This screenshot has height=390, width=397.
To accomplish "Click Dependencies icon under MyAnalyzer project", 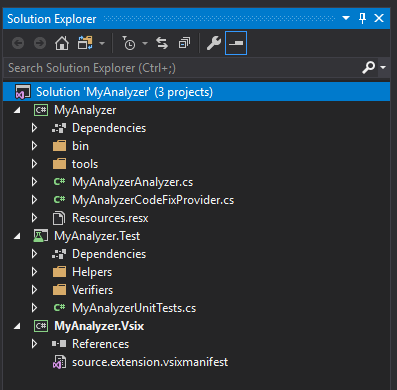I will [59, 128].
